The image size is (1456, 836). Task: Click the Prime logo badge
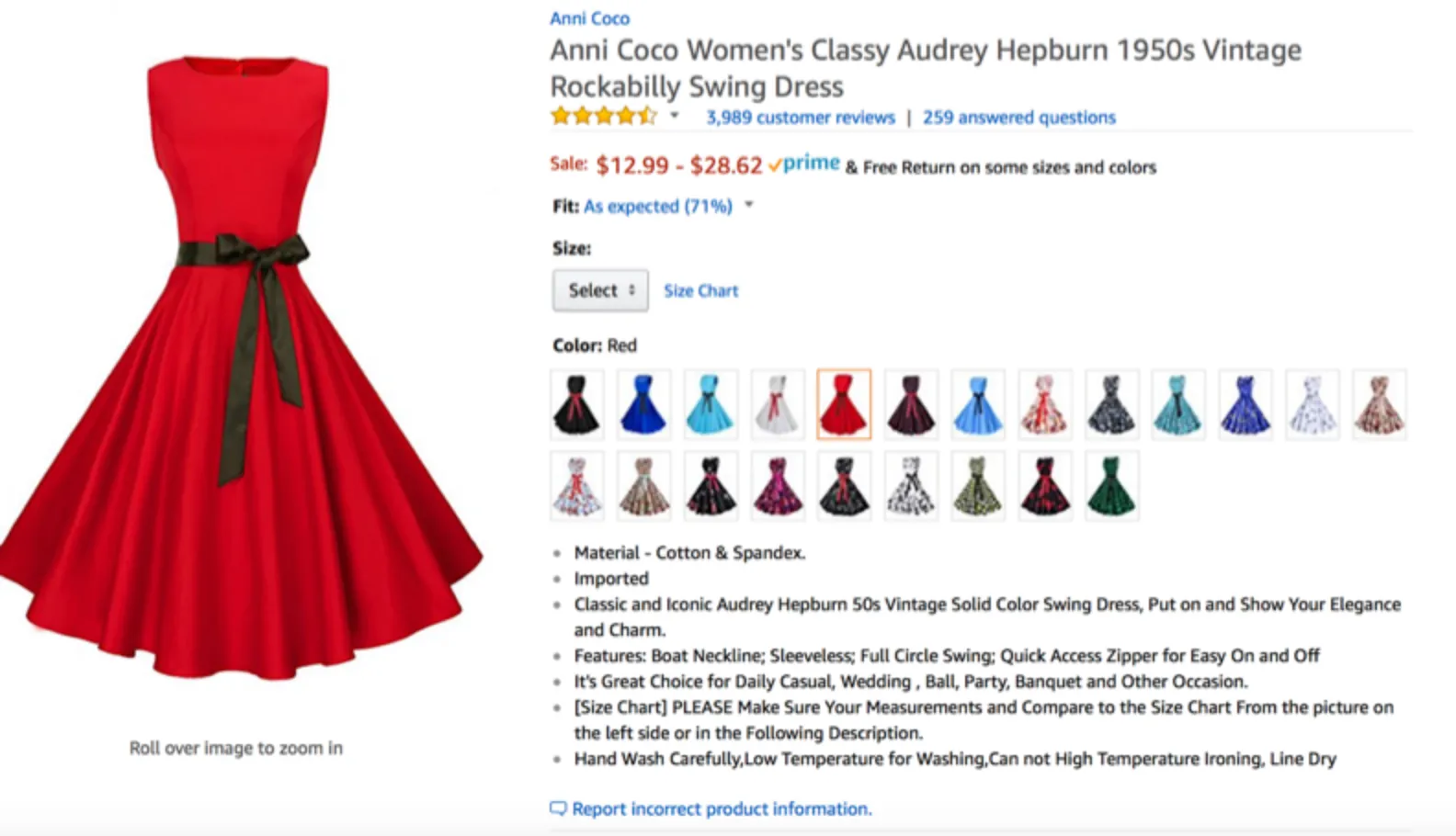point(804,164)
